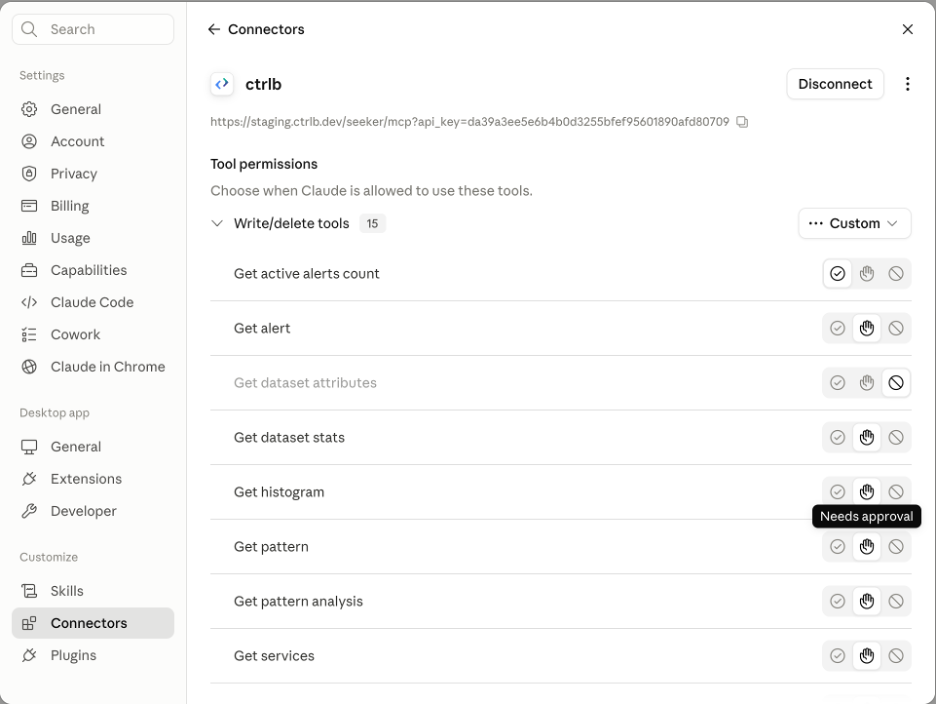
Task: Click the Capabilities briefcase icon
Action: pyautogui.click(x=29, y=270)
